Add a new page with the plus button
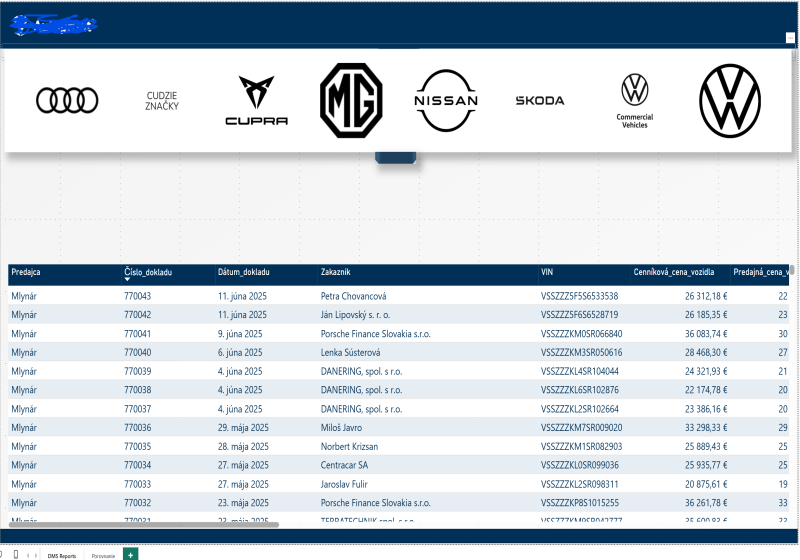800x560 pixels. (x=131, y=554)
